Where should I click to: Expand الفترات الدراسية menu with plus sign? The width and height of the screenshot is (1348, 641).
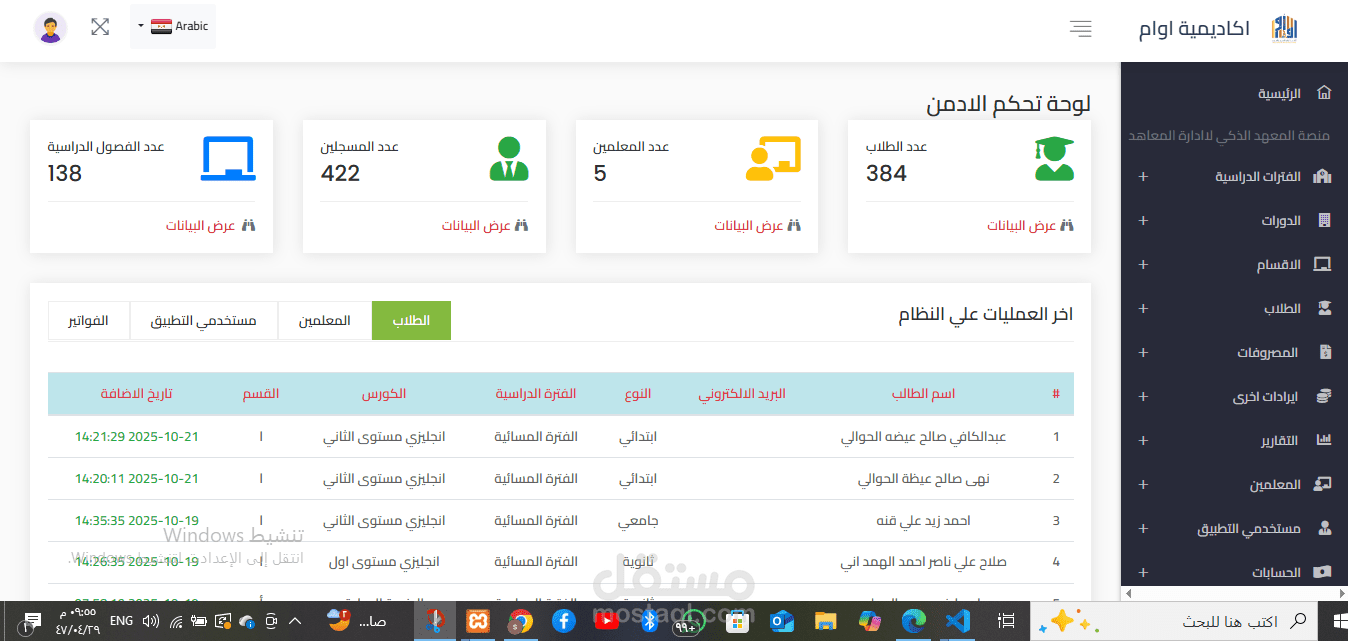click(1144, 177)
